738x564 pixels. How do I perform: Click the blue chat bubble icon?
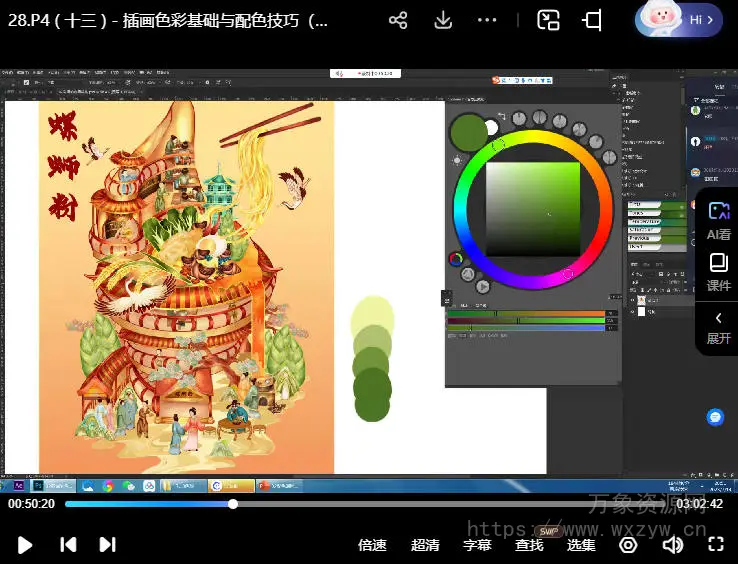715,417
